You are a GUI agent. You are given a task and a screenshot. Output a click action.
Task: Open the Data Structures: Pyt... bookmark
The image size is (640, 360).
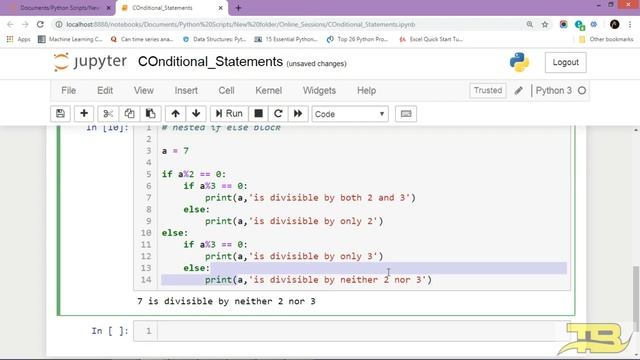point(214,39)
